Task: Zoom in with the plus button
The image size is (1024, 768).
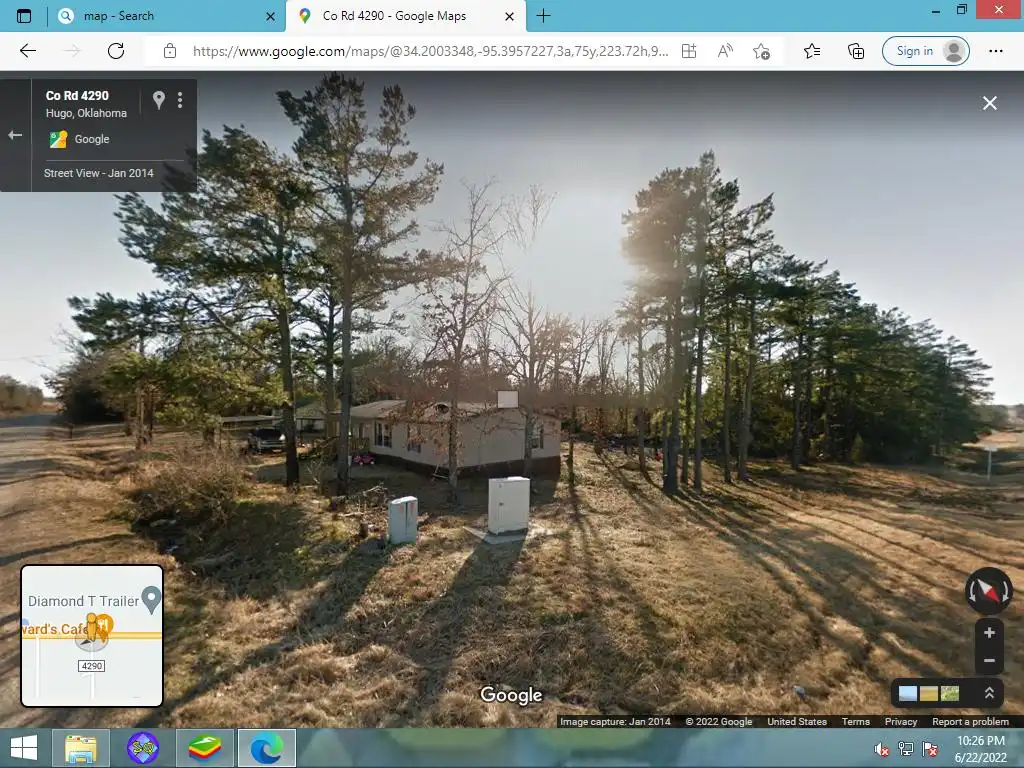Action: pyautogui.click(x=989, y=633)
